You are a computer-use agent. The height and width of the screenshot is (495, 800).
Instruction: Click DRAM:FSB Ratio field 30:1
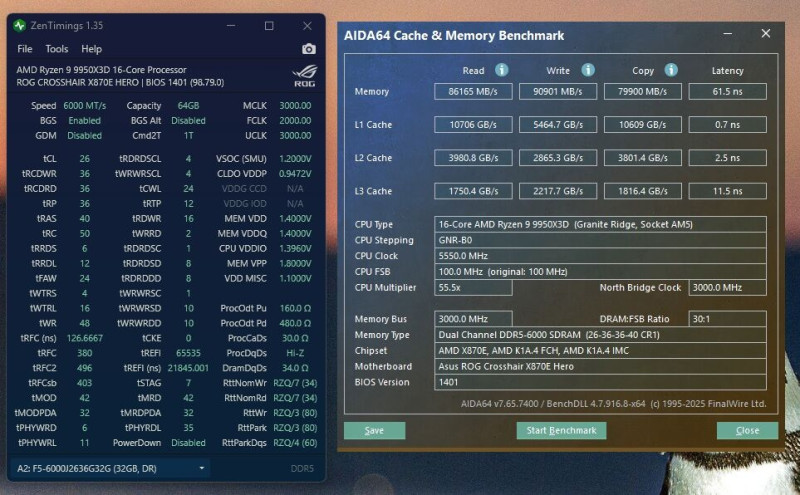tap(728, 319)
